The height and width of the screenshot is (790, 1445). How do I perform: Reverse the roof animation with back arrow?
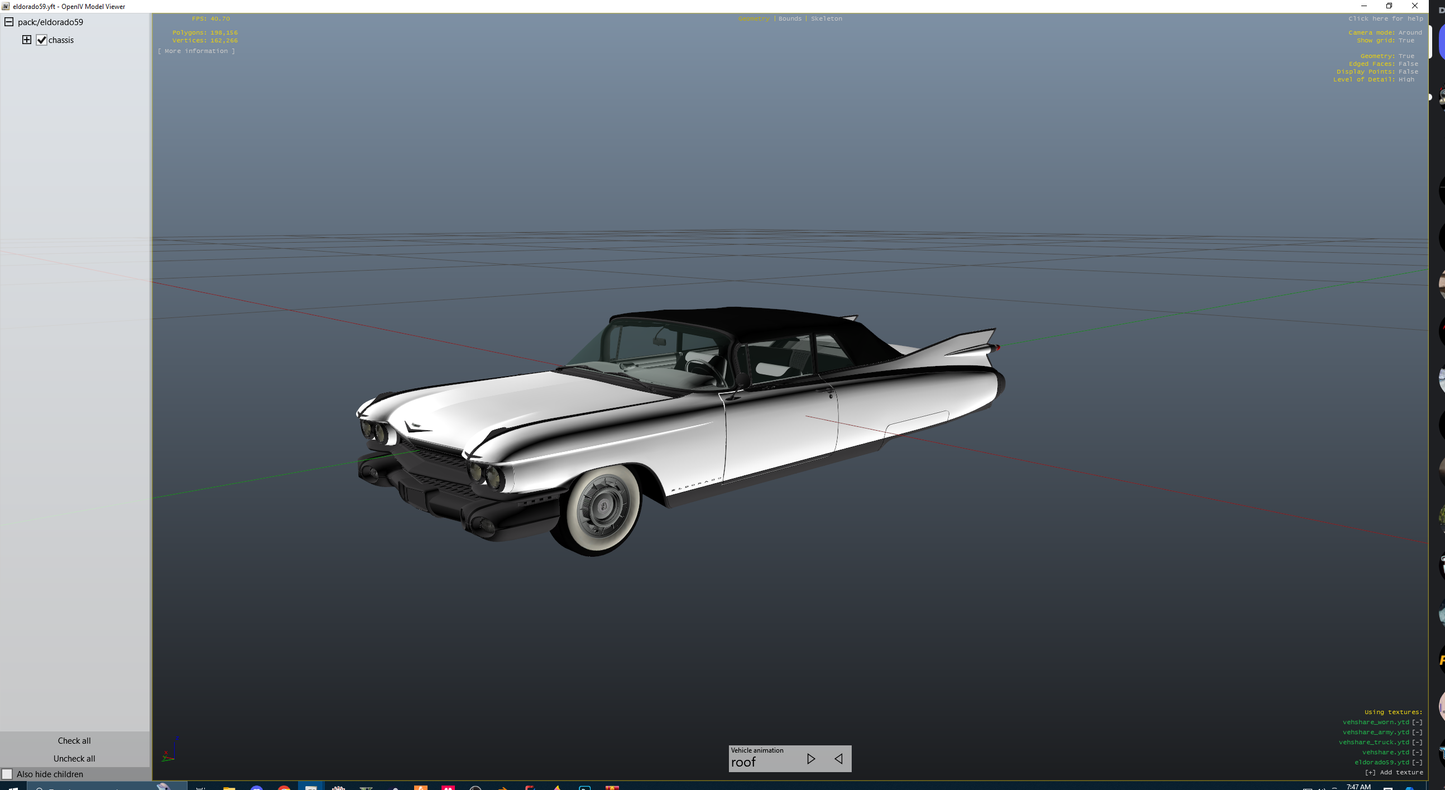[838, 758]
